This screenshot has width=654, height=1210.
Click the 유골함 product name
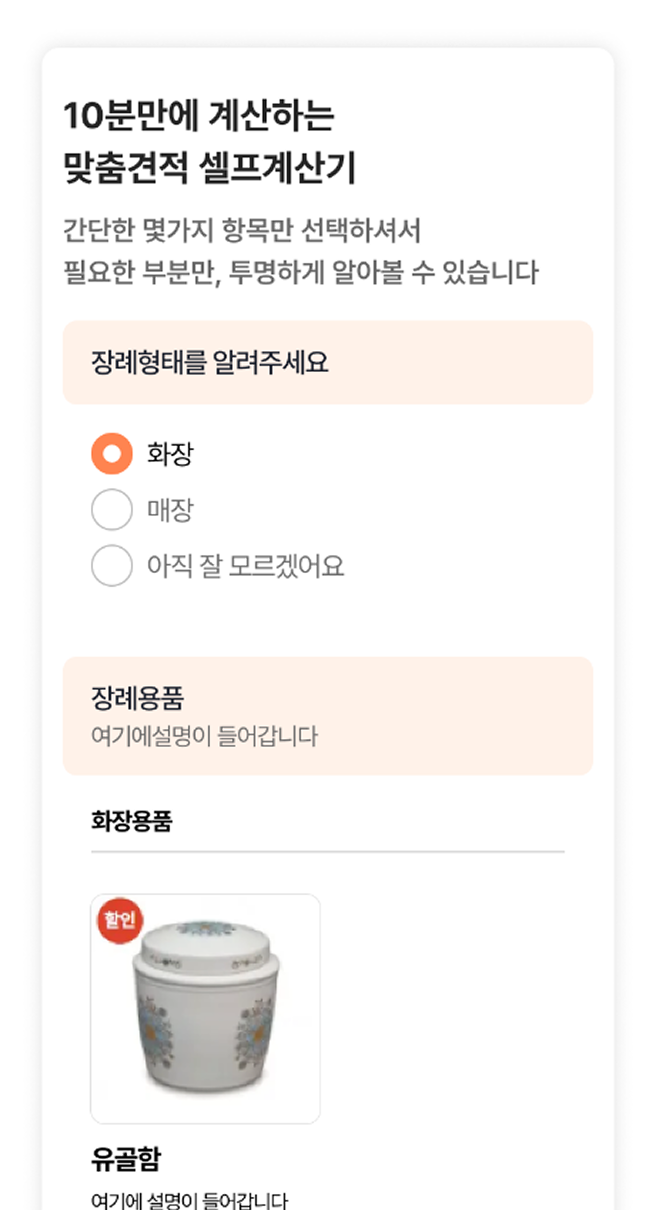tap(126, 1159)
